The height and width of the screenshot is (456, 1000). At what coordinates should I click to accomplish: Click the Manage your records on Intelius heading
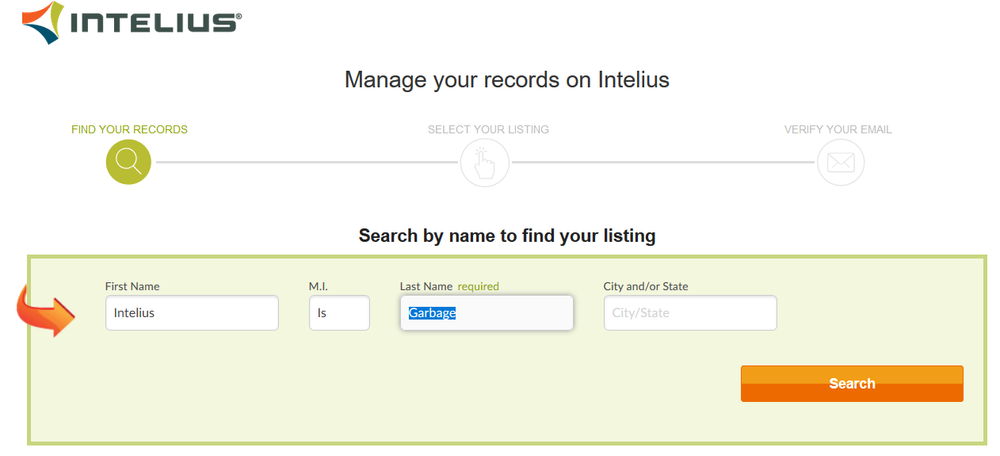[x=507, y=80]
